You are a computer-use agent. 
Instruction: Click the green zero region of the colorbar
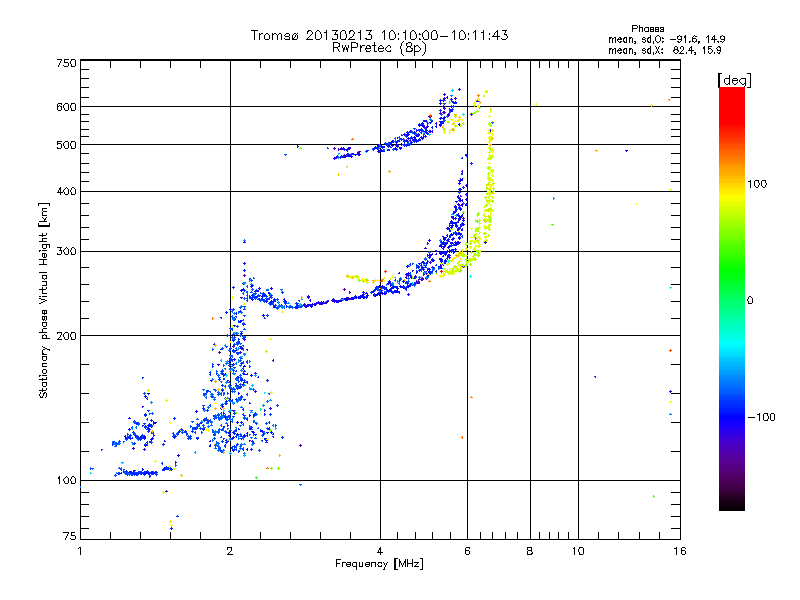(x=732, y=300)
